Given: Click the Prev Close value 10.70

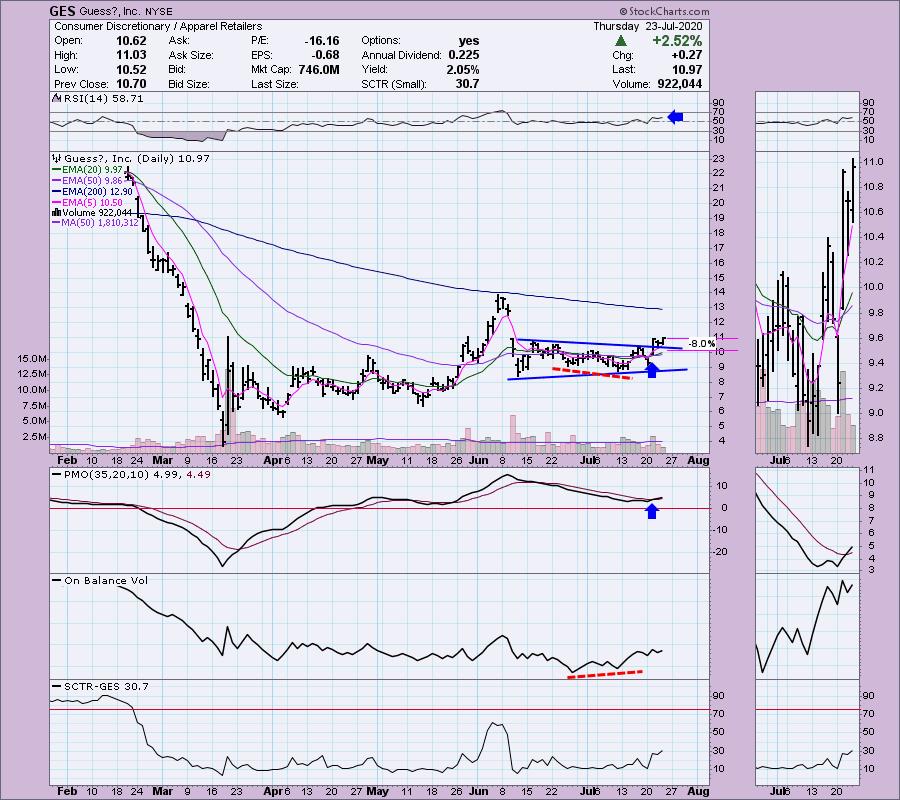Looking at the screenshot, I should pyautogui.click(x=131, y=84).
